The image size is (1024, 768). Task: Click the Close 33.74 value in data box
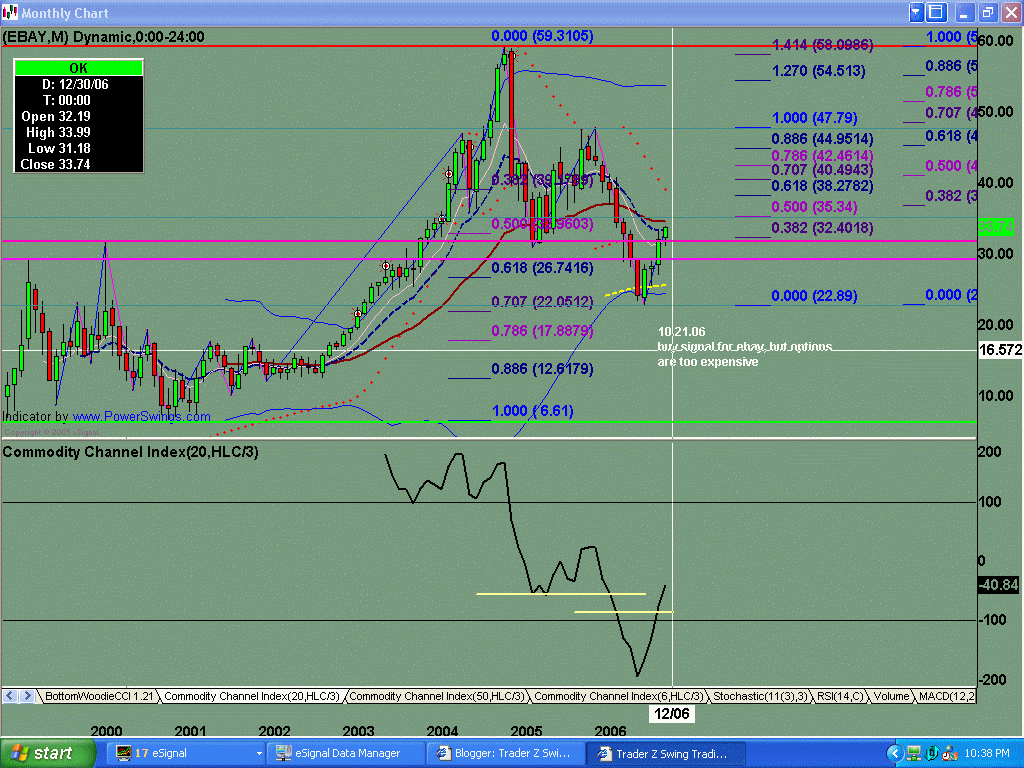pyautogui.click(x=56, y=165)
